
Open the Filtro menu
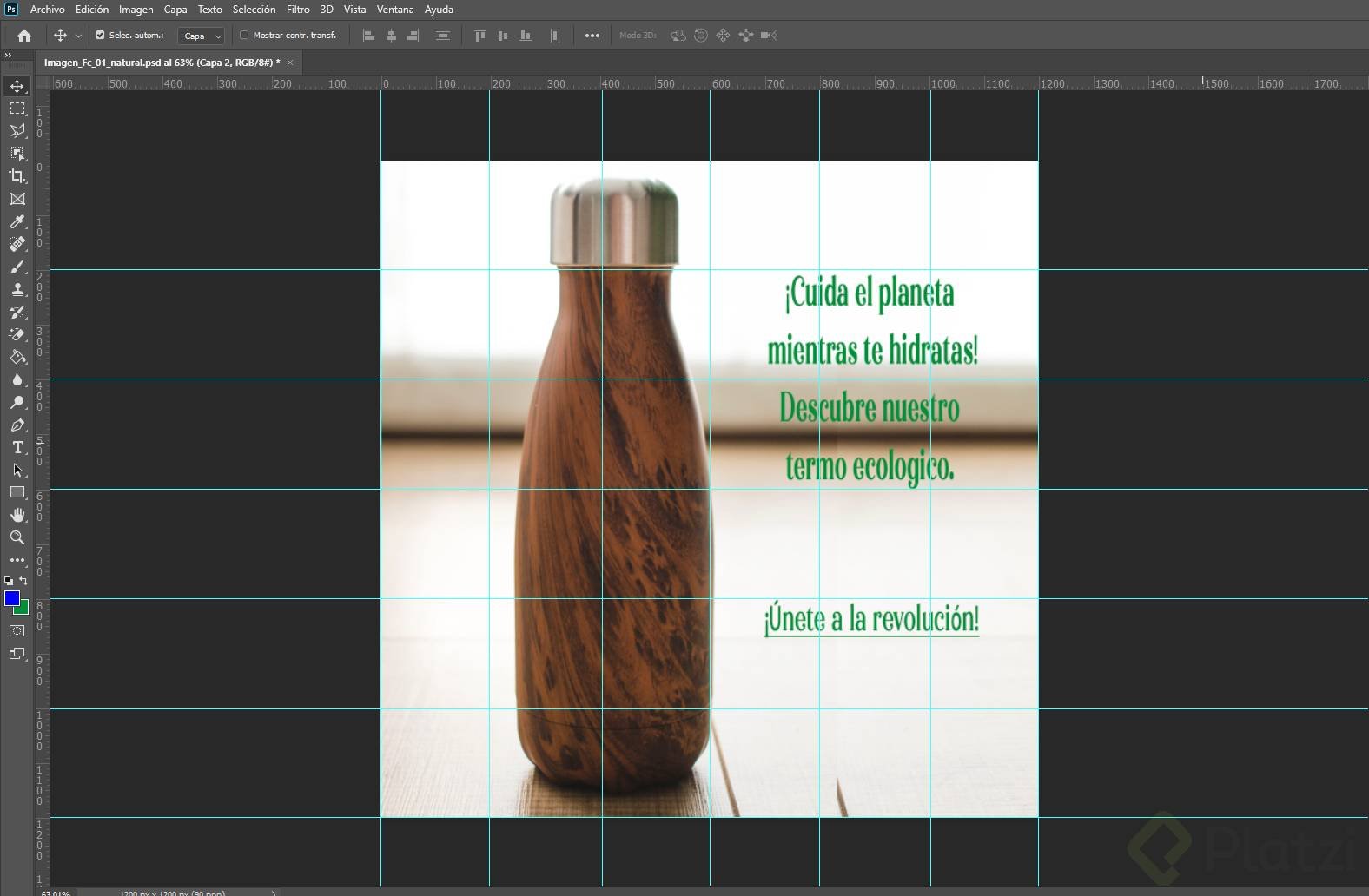coord(298,10)
